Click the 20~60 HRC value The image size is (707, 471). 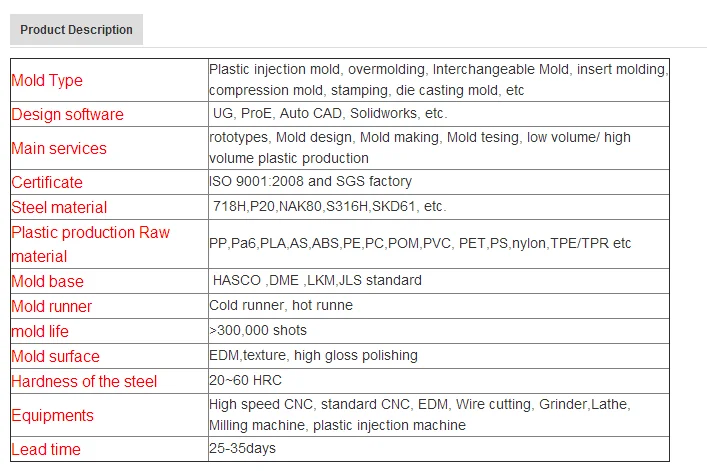pos(245,380)
